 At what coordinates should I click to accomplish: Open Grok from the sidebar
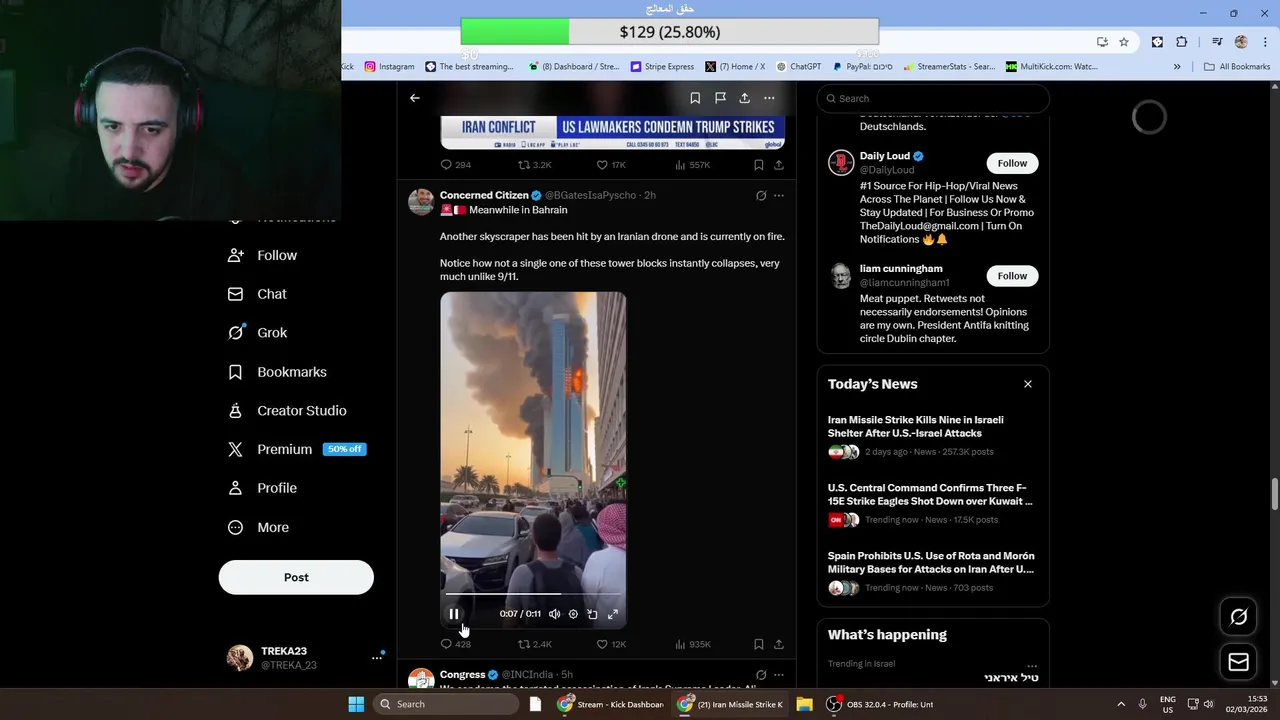tap(257, 333)
